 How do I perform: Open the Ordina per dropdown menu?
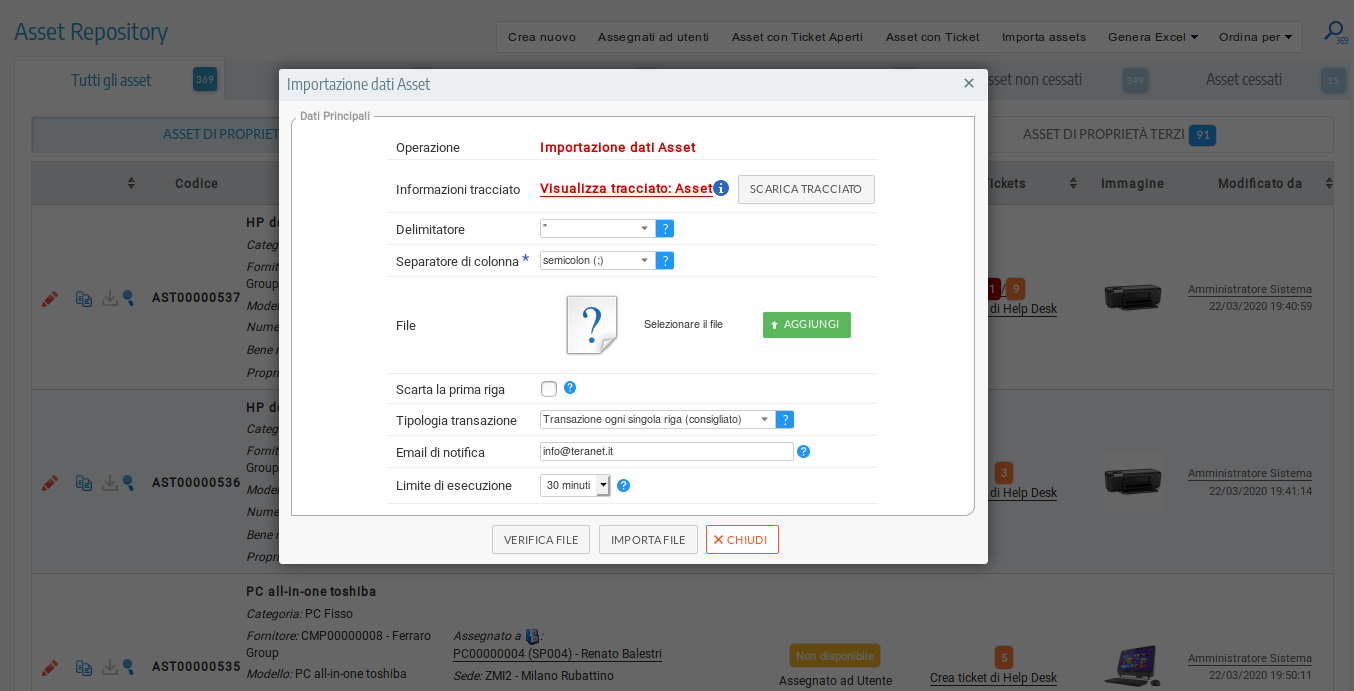(x=1255, y=37)
